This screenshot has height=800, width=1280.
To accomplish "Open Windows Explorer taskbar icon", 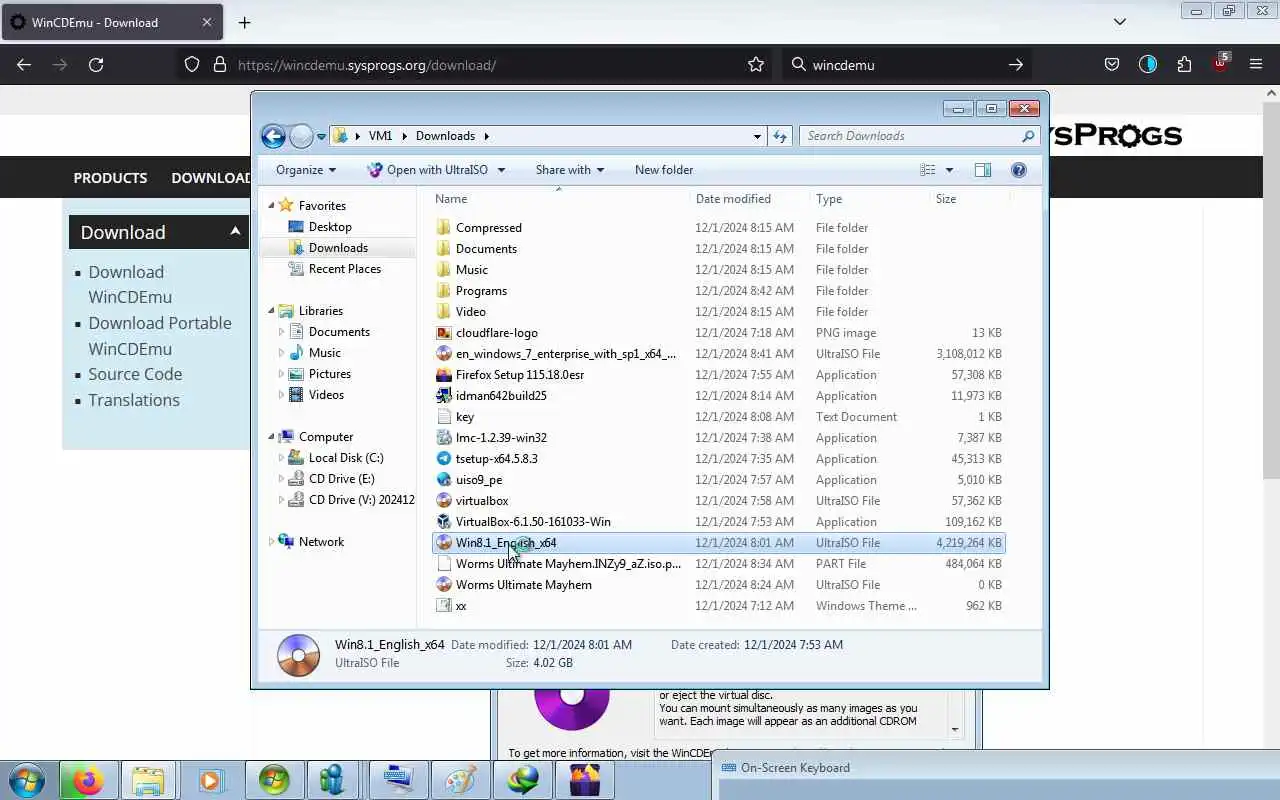I will click(148, 780).
